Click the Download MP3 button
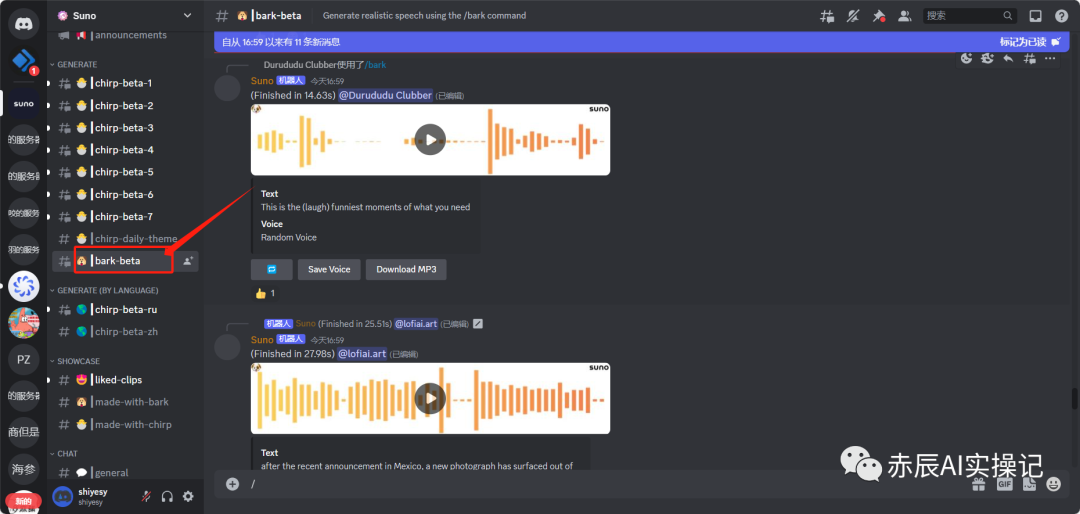The image size is (1080, 514). [406, 269]
